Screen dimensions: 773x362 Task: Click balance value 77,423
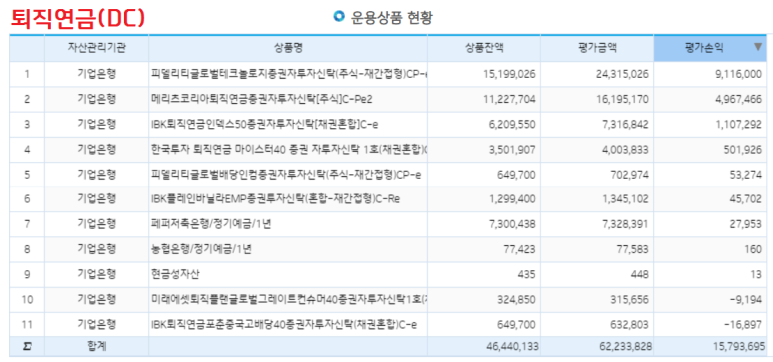[x=518, y=249]
